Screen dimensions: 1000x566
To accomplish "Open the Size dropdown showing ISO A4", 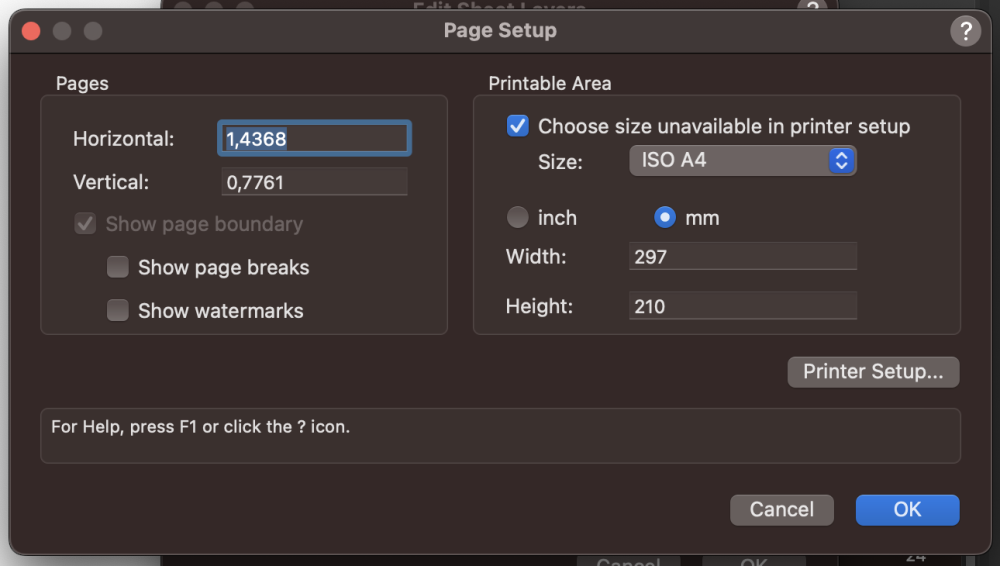I will tap(742, 160).
